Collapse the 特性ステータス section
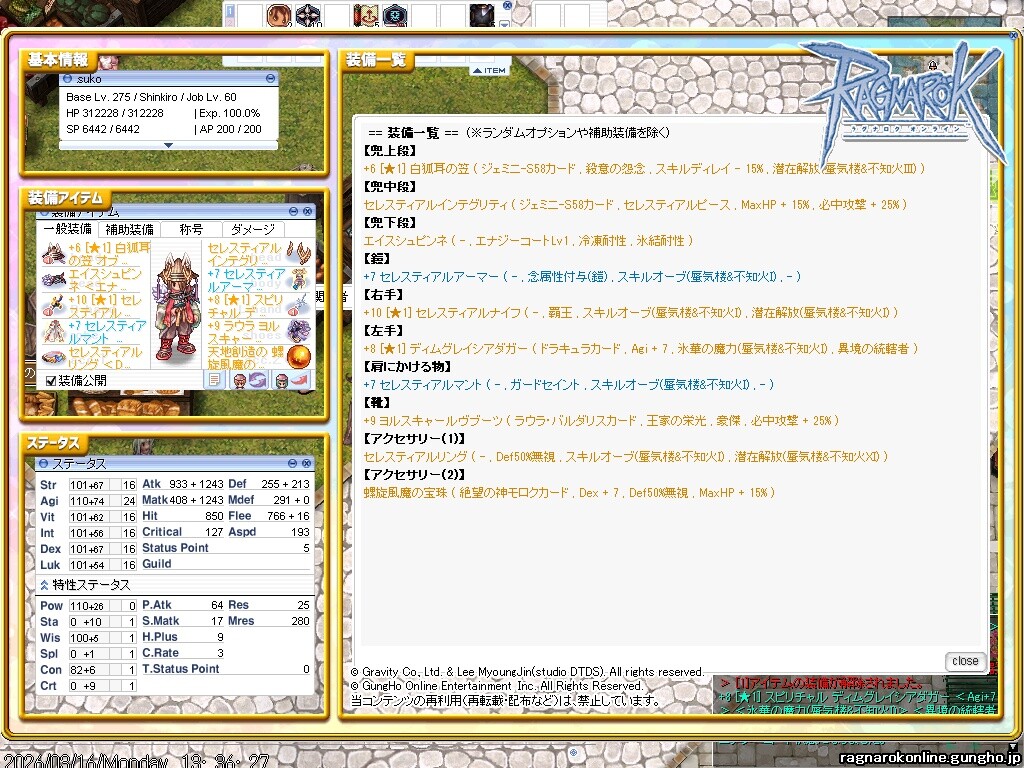Viewport: 1024px width, 768px height. [x=44, y=585]
